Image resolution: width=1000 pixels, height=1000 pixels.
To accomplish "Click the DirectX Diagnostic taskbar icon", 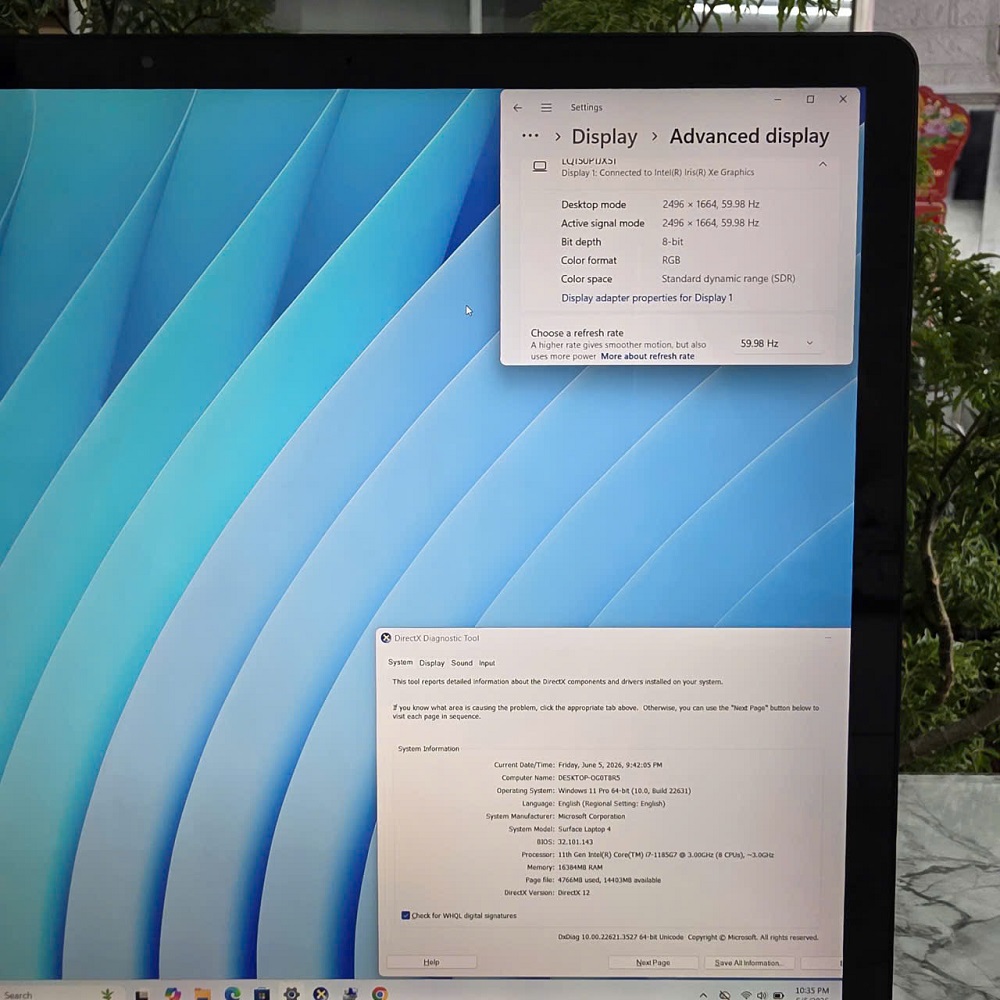I will click(321, 994).
